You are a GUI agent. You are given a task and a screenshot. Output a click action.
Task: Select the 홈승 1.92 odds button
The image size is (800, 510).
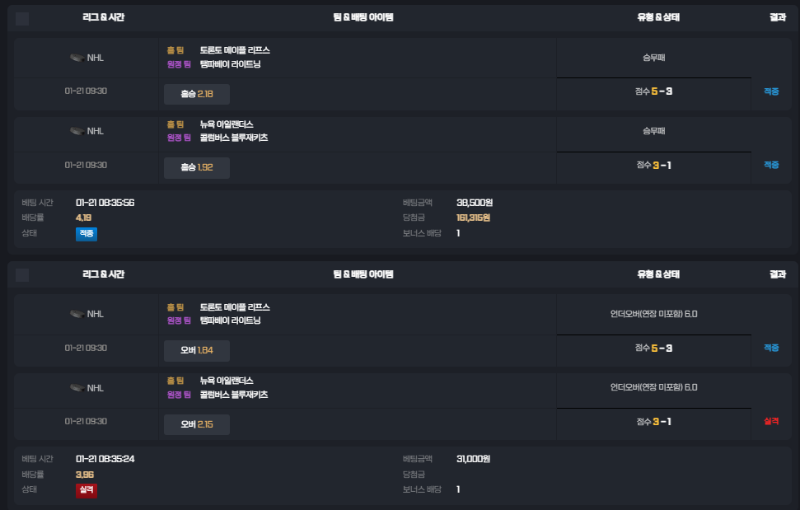pyautogui.click(x=197, y=167)
